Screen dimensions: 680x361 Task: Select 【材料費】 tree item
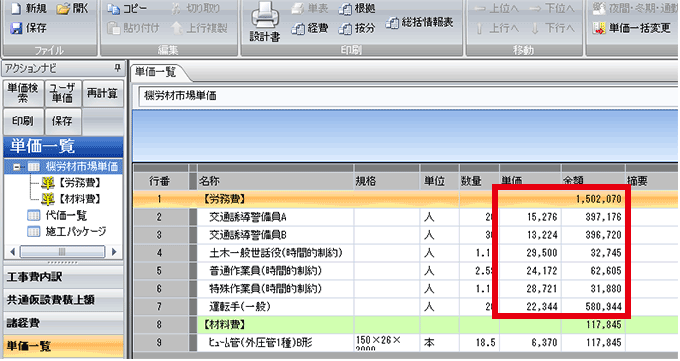[x=71, y=199]
